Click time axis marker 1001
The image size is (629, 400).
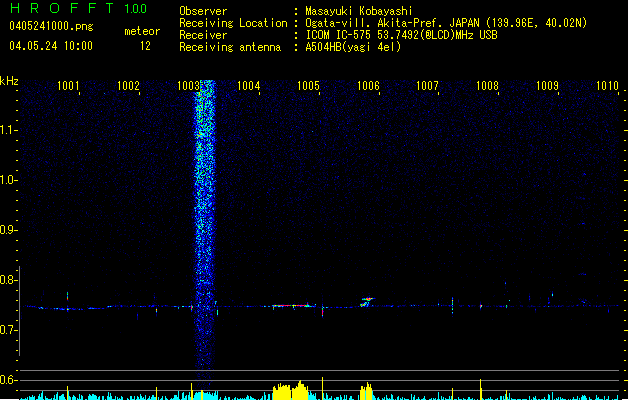point(68,86)
